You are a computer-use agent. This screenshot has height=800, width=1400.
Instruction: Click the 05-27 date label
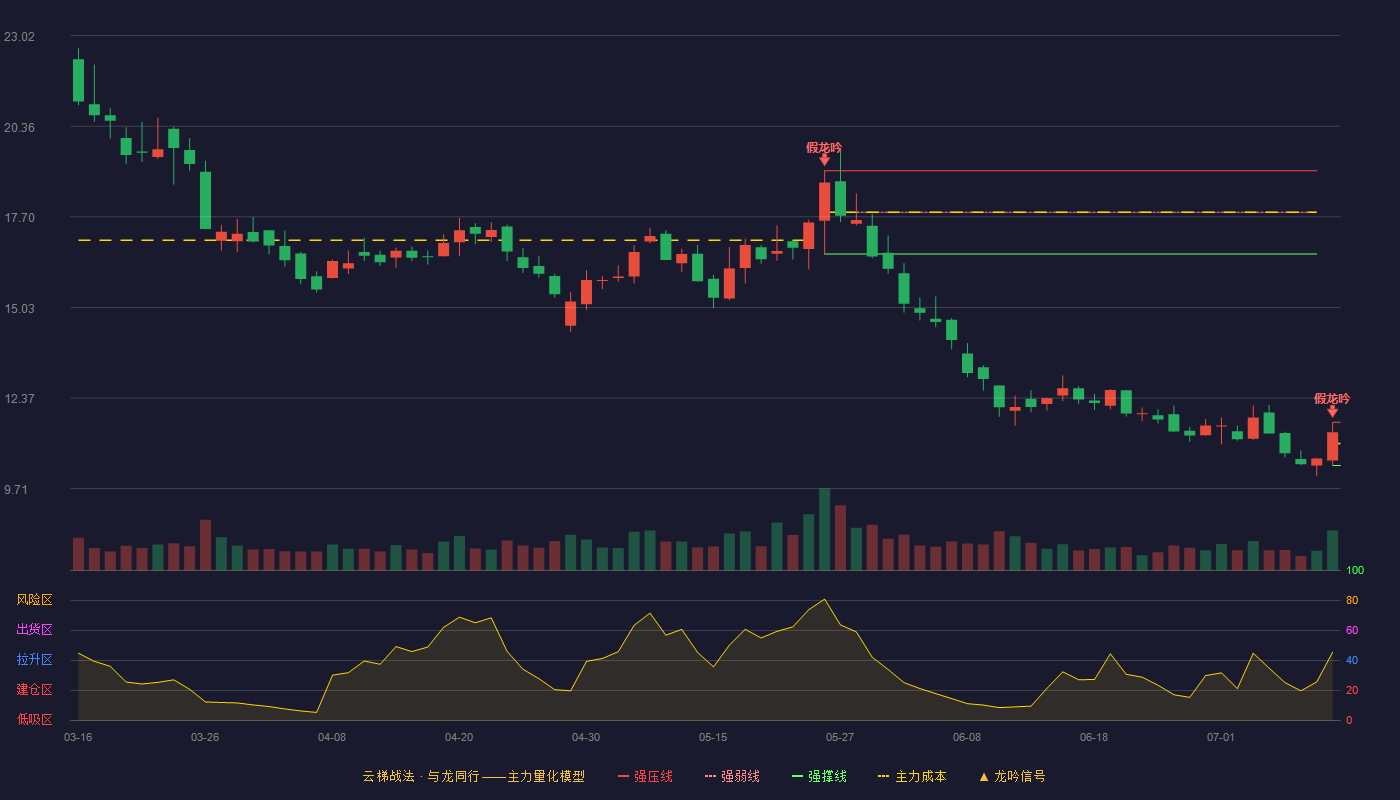point(840,737)
